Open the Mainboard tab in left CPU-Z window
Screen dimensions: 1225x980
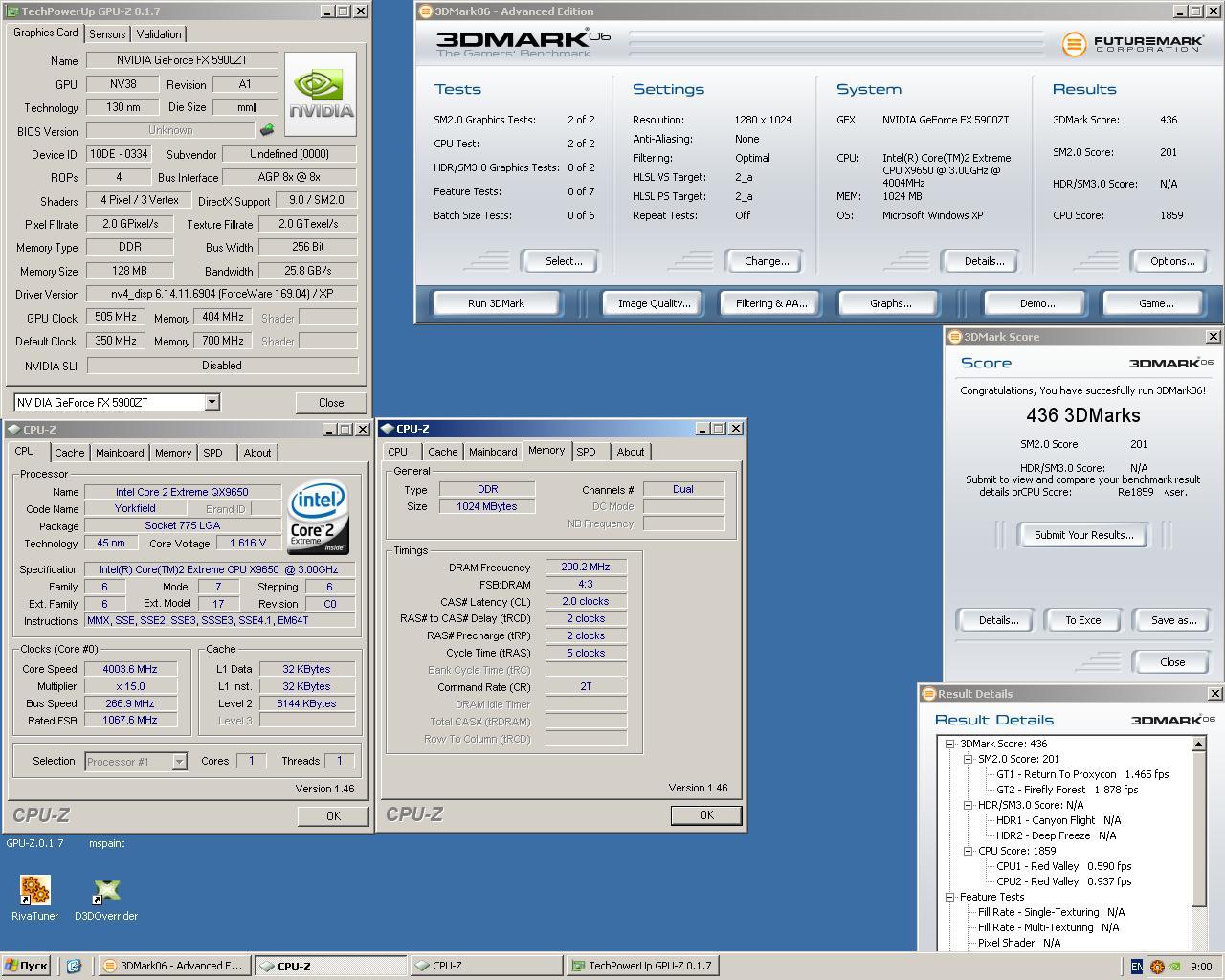point(120,453)
